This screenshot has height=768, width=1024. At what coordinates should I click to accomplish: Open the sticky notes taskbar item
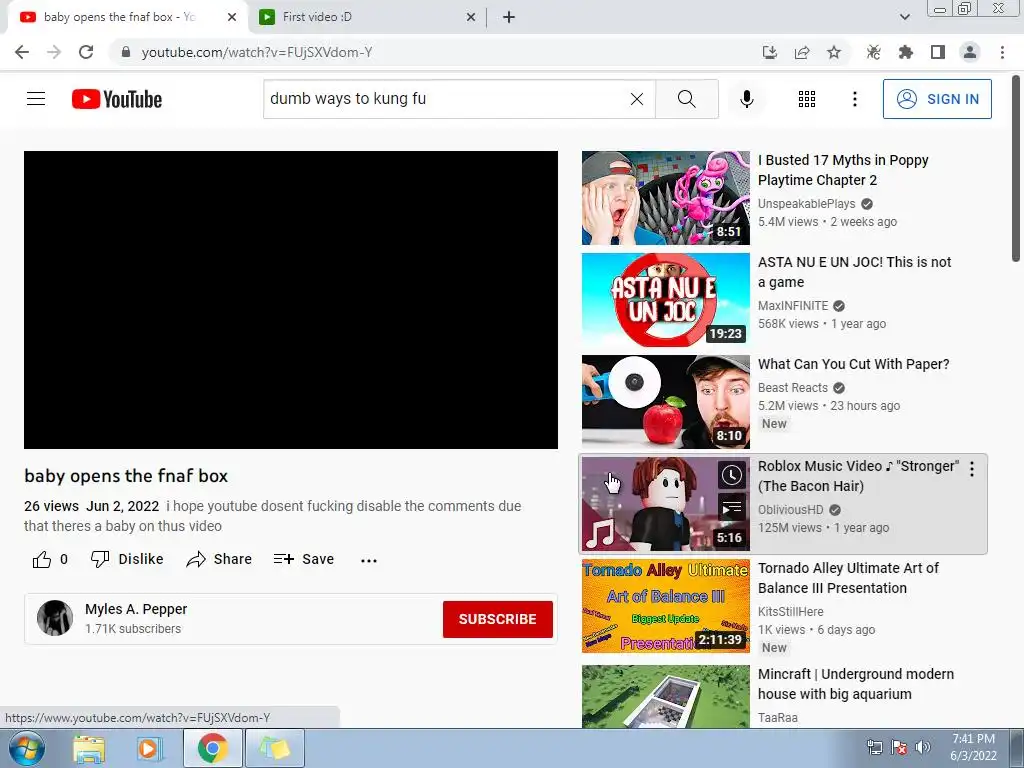(x=274, y=748)
